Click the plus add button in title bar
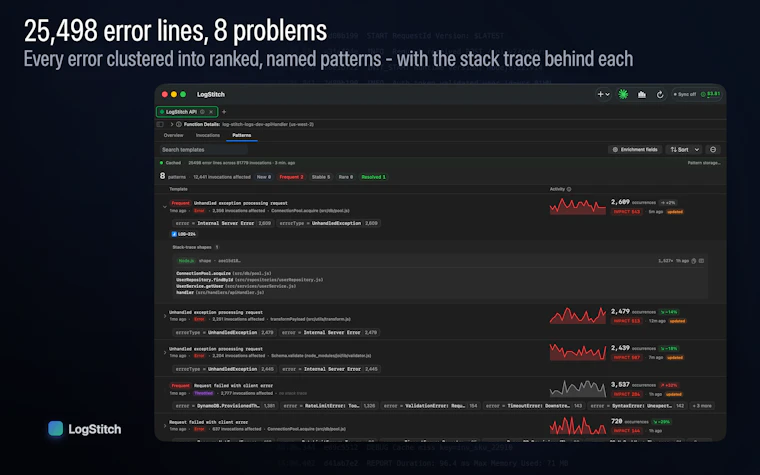 pos(603,95)
